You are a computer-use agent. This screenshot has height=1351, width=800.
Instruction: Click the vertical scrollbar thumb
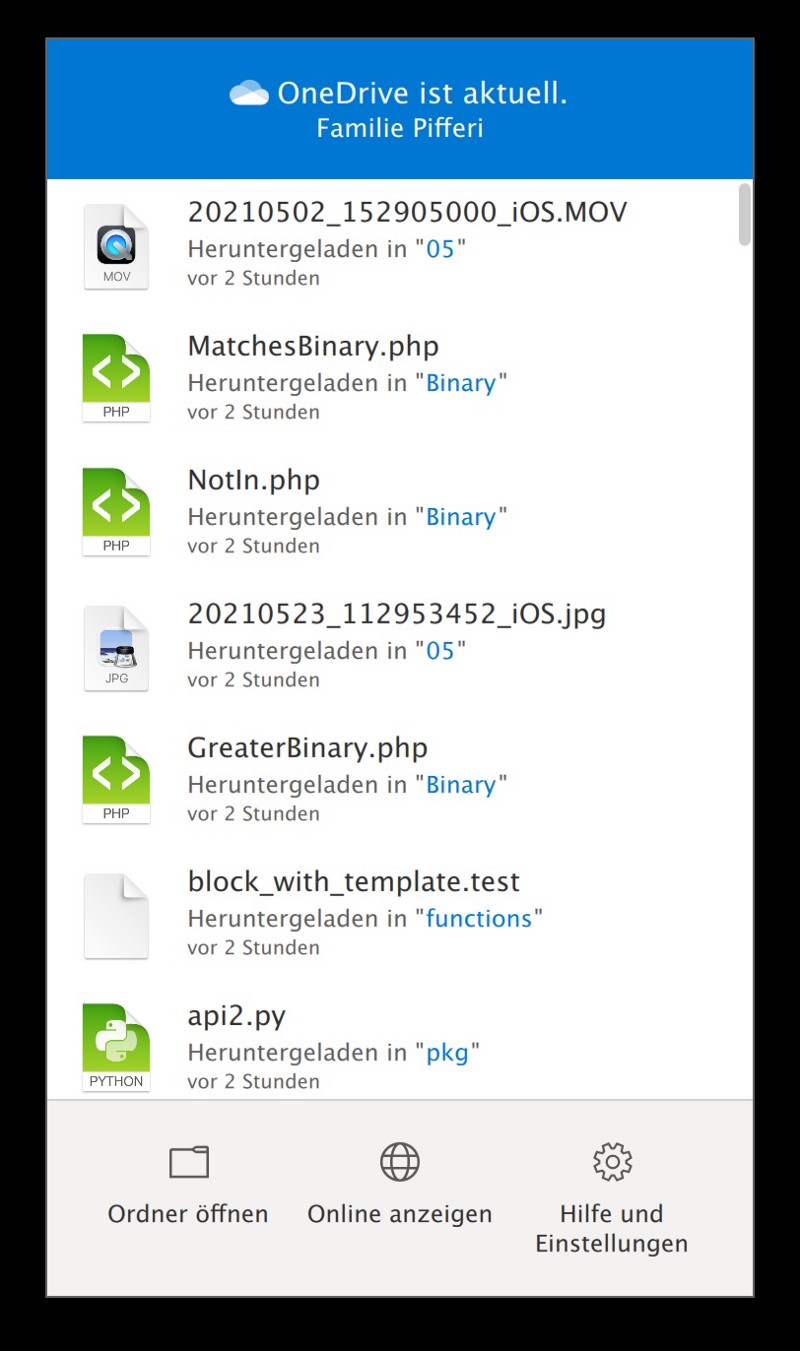tap(744, 214)
